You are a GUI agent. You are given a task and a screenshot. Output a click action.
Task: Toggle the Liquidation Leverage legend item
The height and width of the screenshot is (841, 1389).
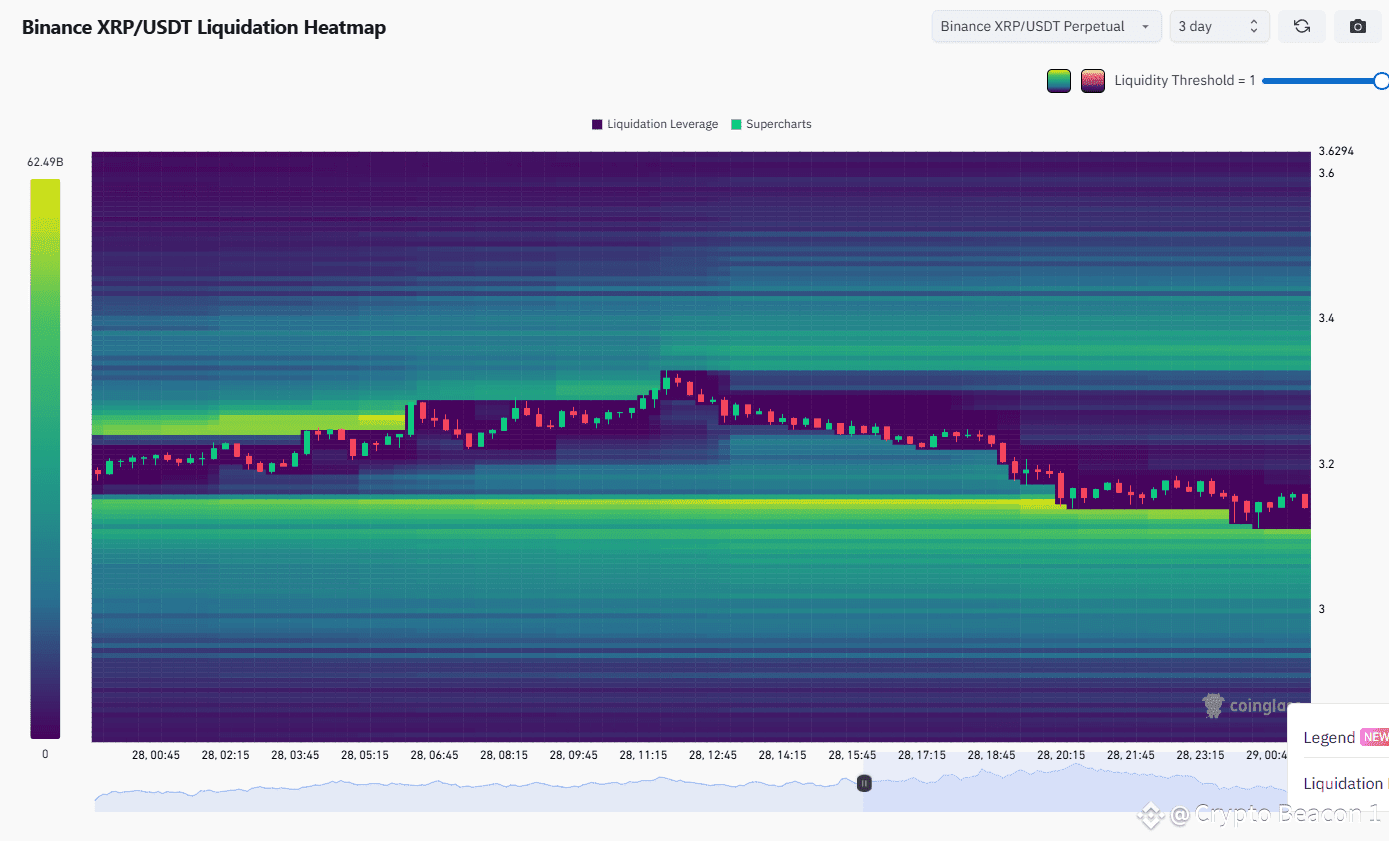655,124
